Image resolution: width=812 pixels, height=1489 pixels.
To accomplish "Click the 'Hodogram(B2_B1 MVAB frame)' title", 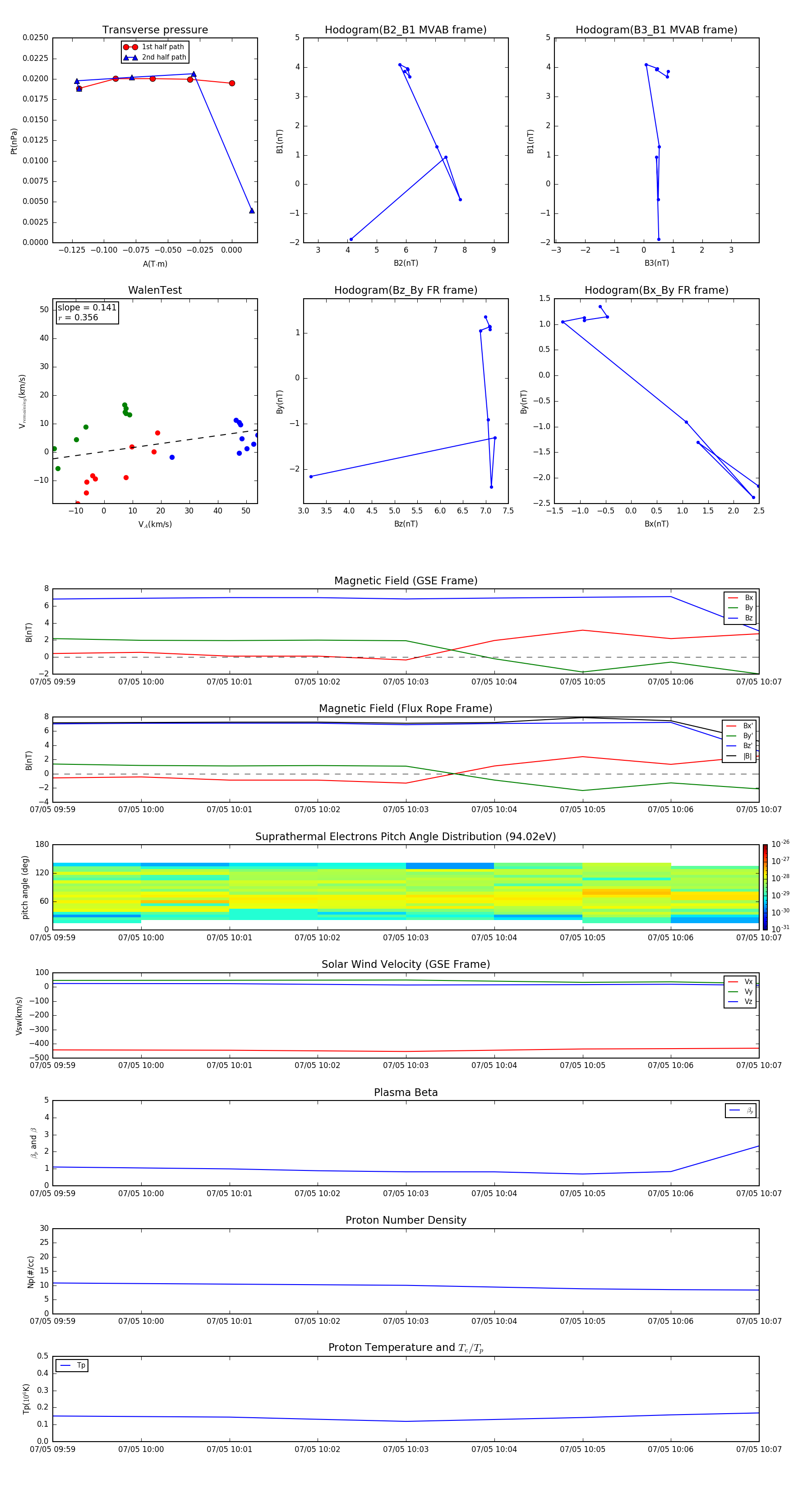I will point(406,30).
